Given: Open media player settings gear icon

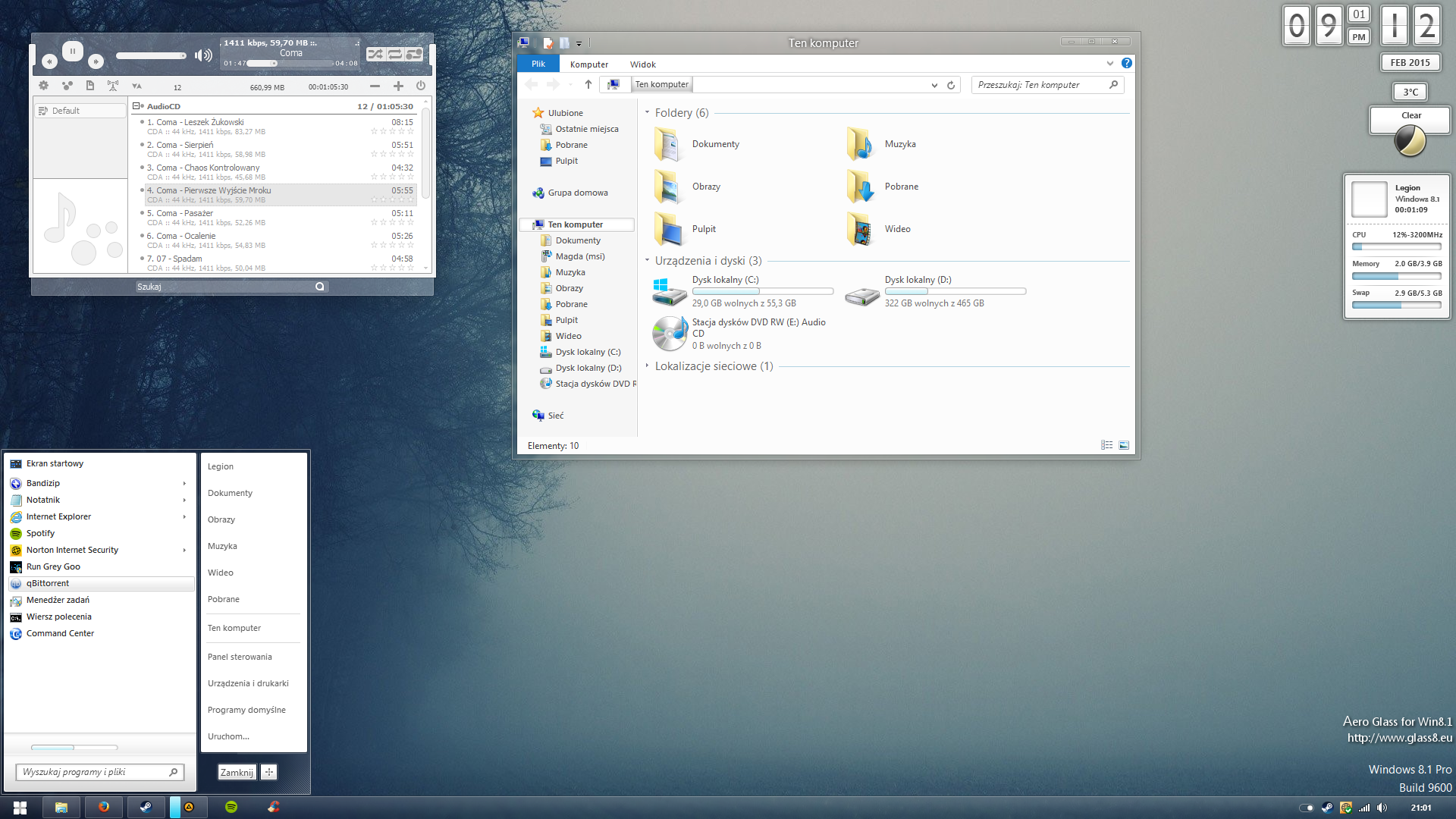Looking at the screenshot, I should tap(43, 86).
